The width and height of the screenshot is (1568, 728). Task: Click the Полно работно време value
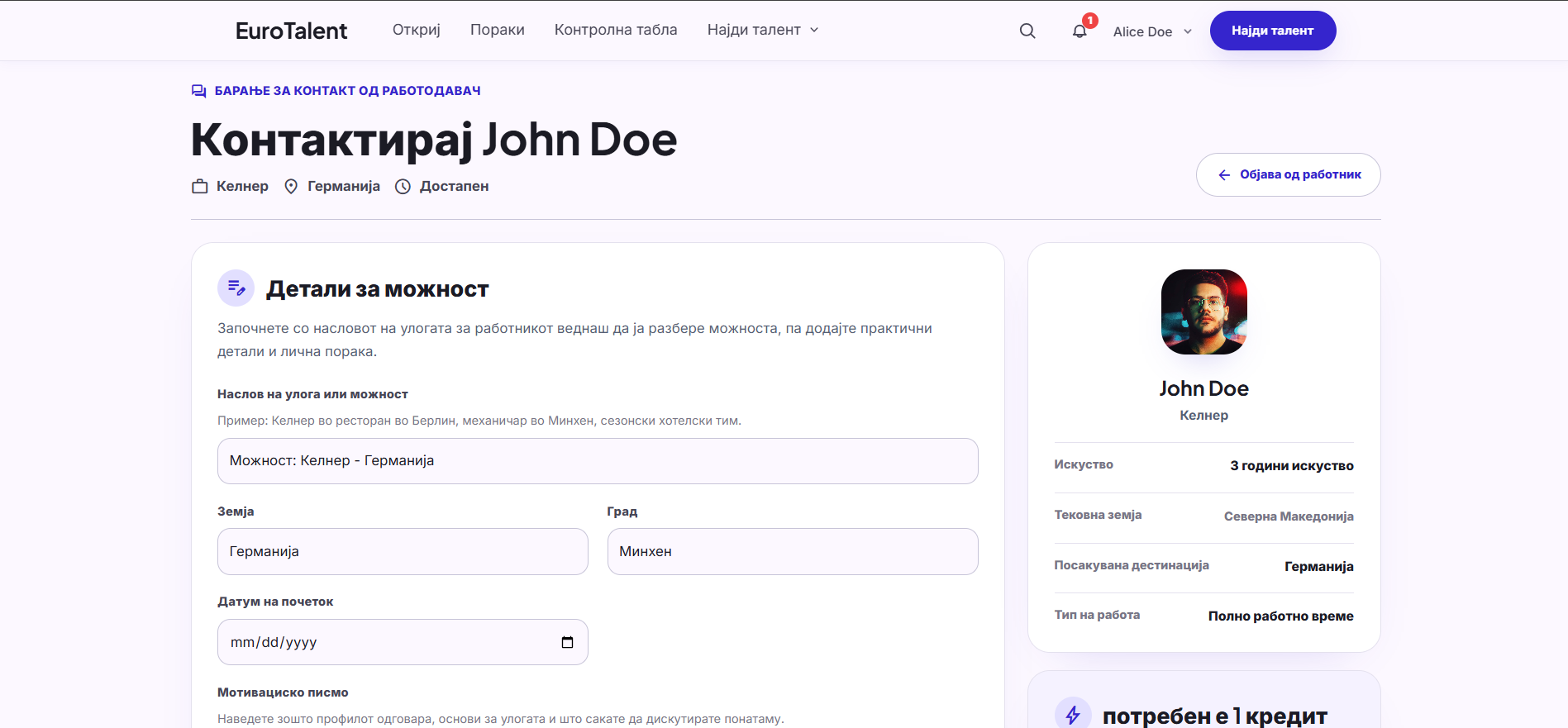point(1281,616)
